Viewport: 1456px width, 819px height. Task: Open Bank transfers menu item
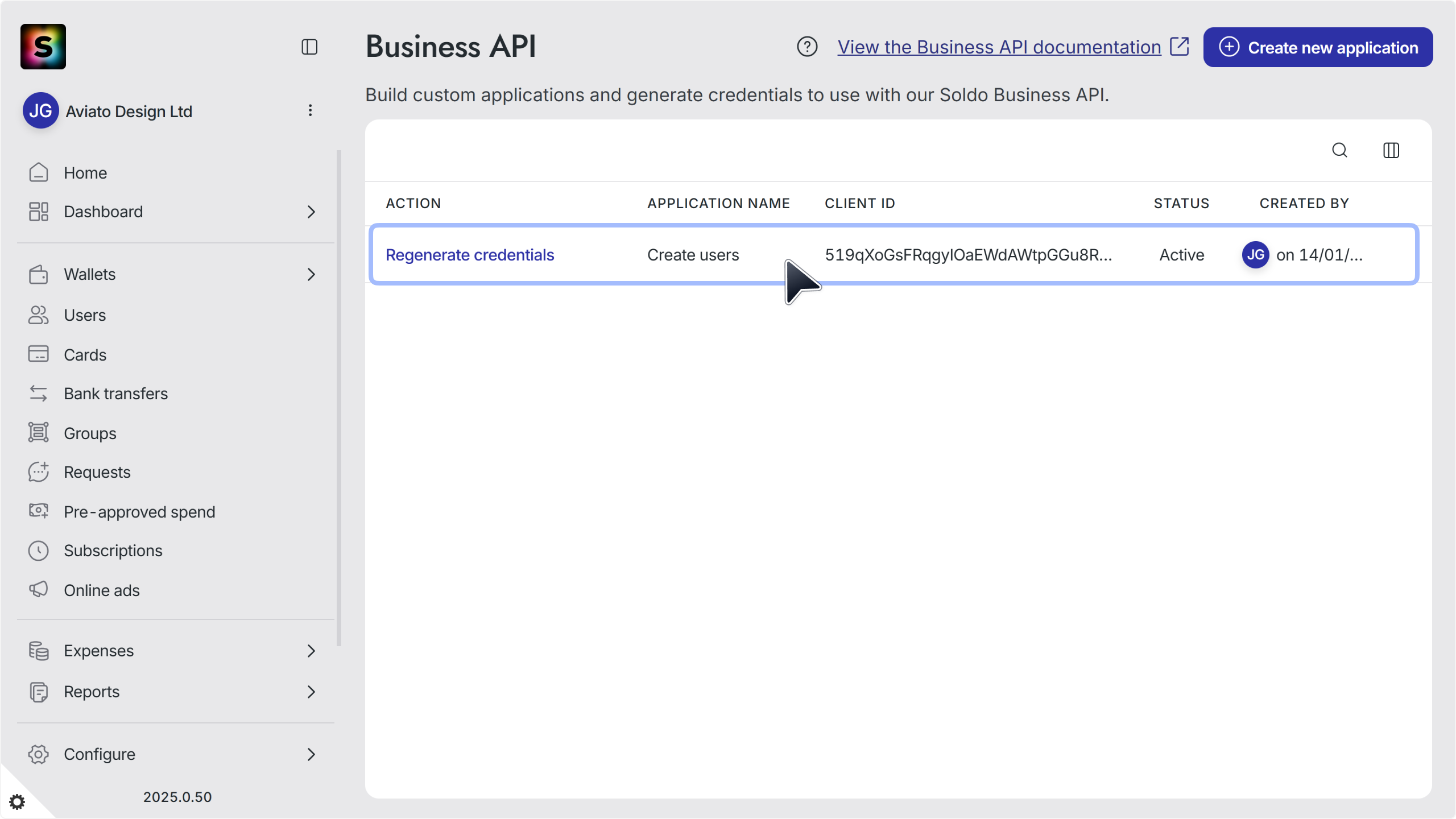[x=116, y=394]
